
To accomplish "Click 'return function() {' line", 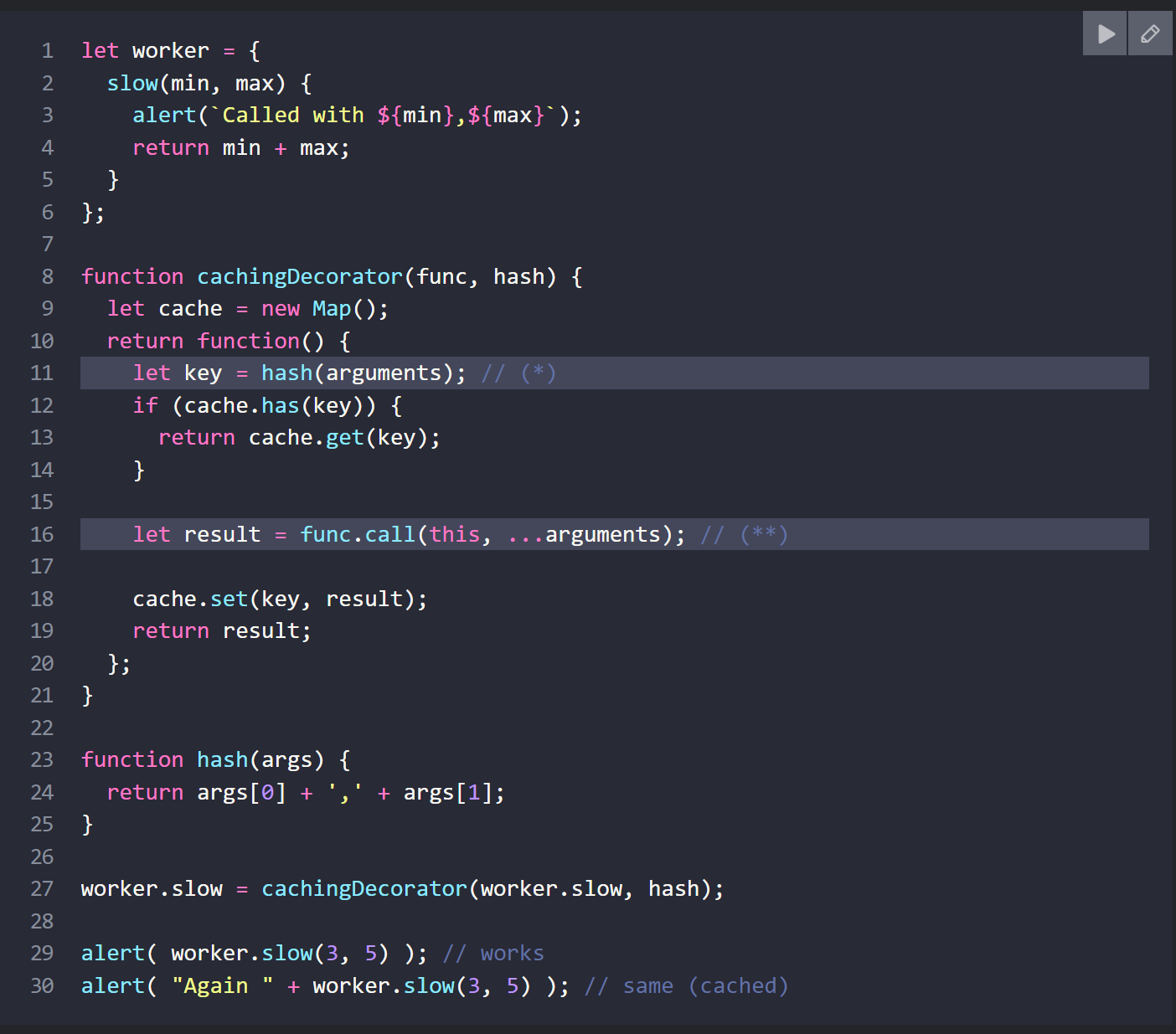I will (x=229, y=342).
